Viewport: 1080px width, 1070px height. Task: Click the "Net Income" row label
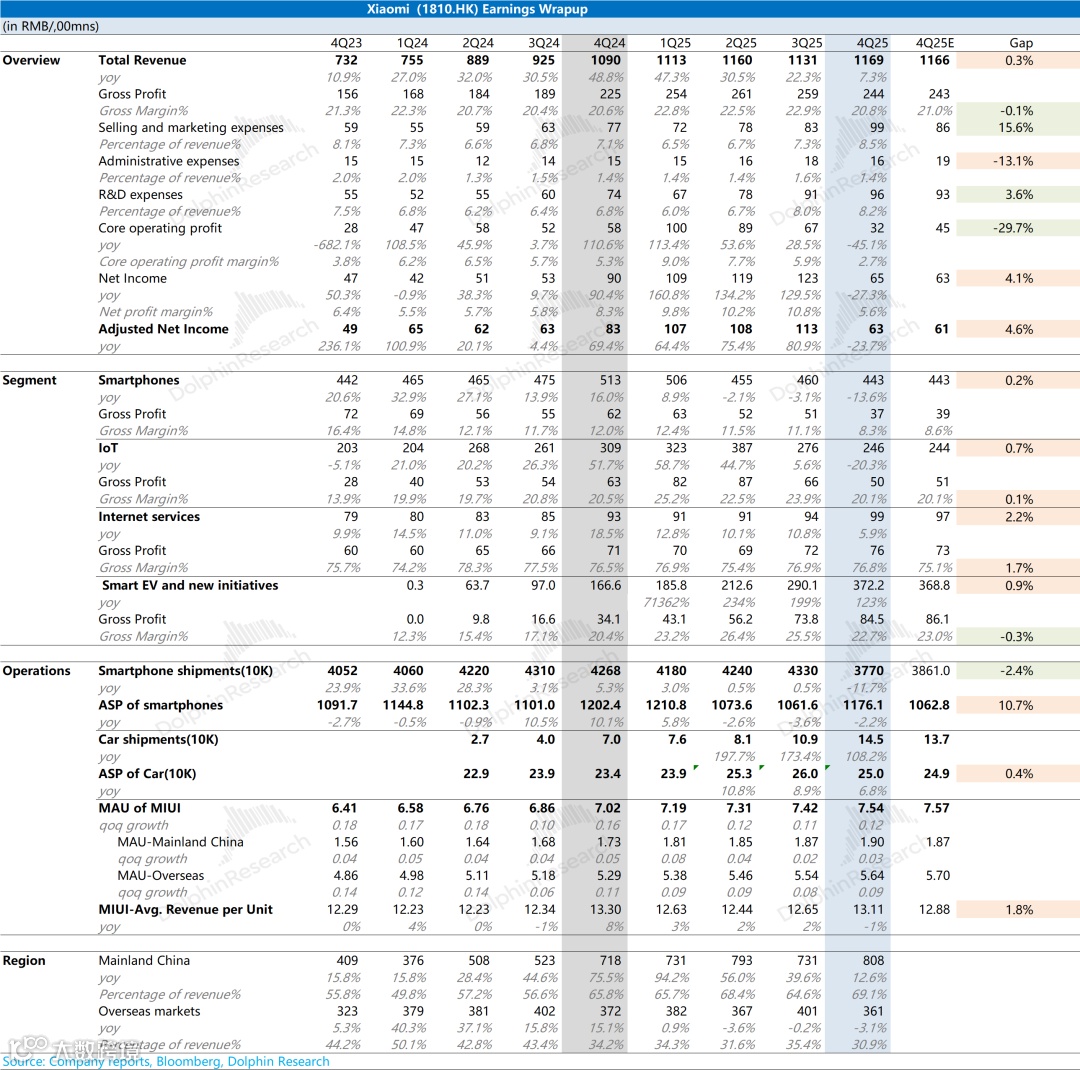coord(132,278)
